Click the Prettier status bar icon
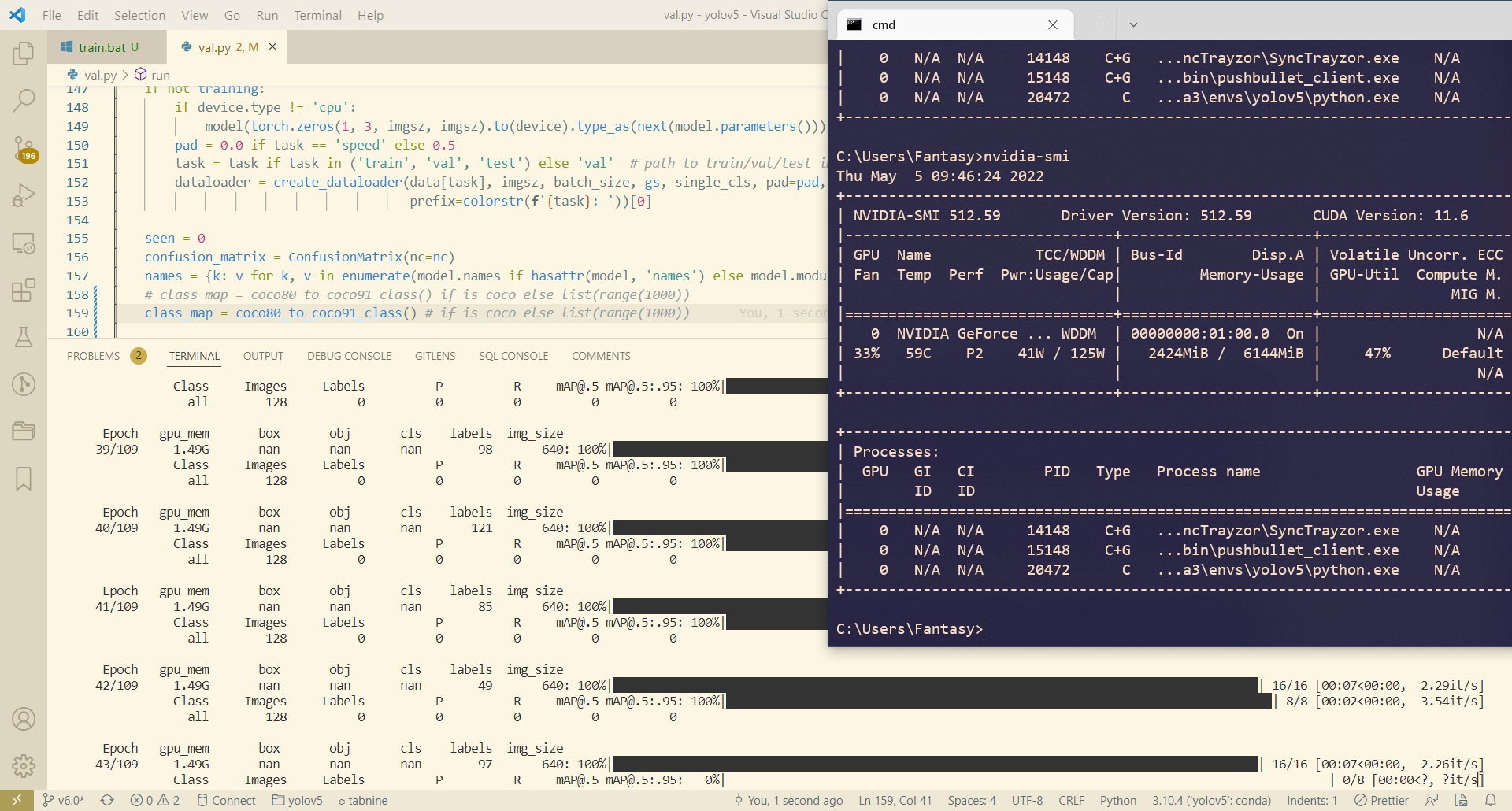The height and width of the screenshot is (811, 1512). click(x=1382, y=800)
